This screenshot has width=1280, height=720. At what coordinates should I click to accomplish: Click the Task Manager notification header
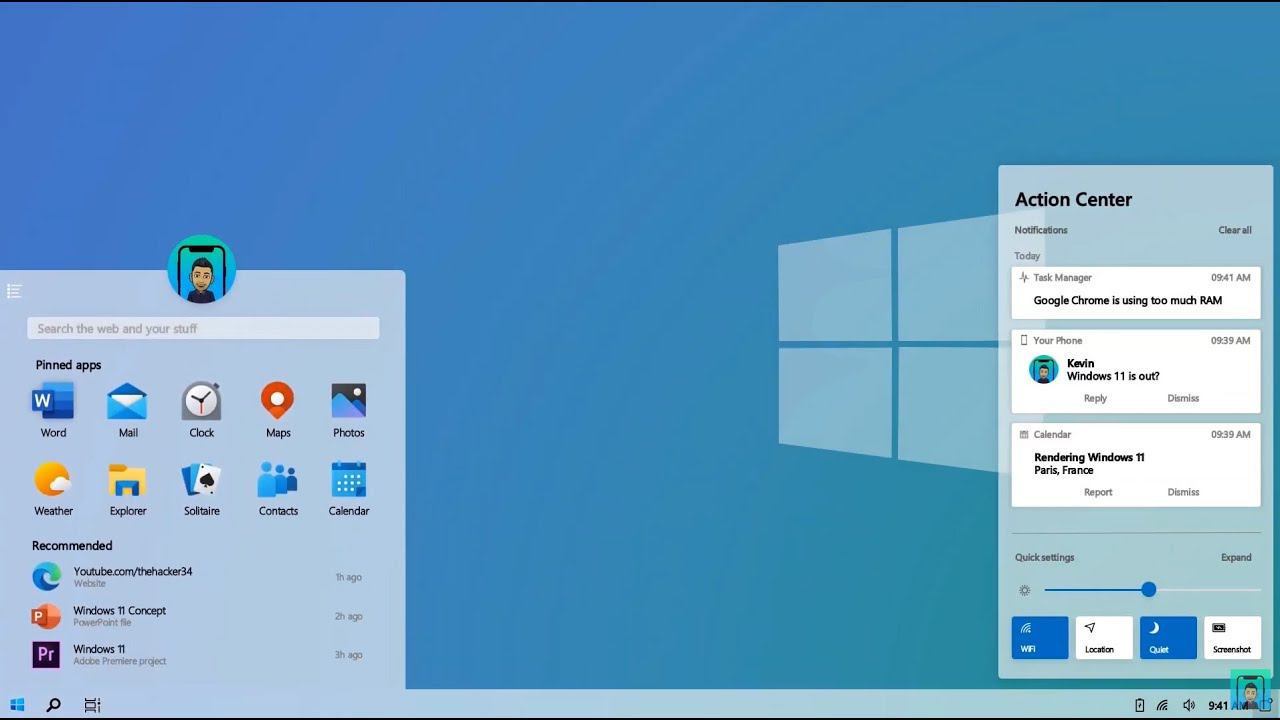click(1062, 278)
